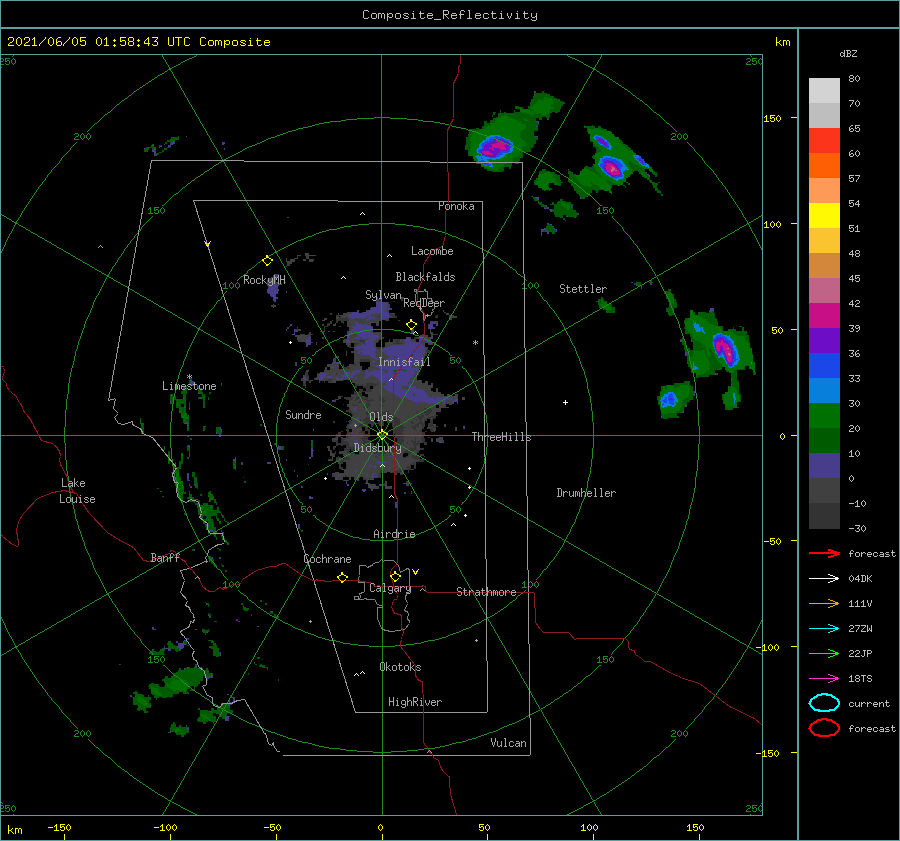
Task: Click the 'current' legend text
Action: [x=869, y=703]
